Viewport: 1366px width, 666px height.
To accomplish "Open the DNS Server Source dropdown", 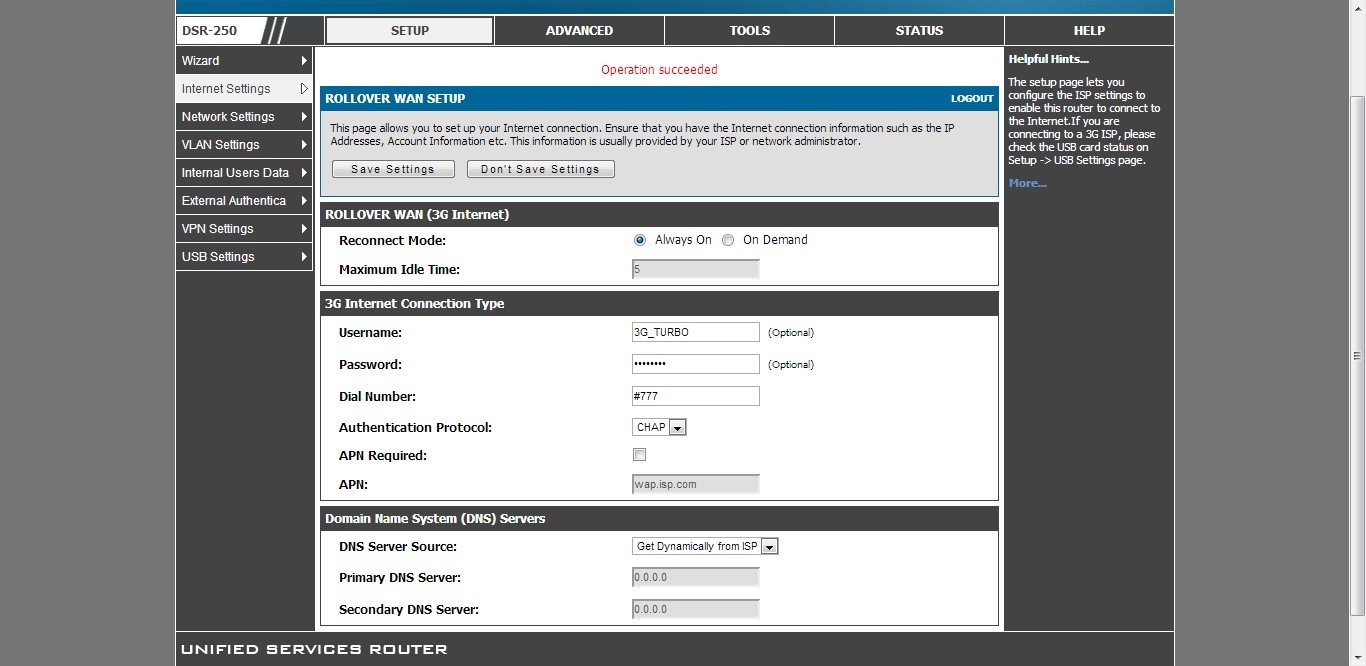I will [769, 547].
